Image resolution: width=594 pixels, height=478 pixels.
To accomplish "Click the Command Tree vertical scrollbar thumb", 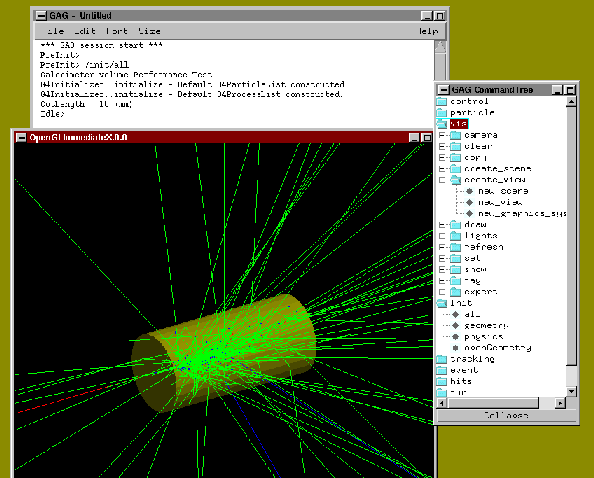I will tap(571, 236).
